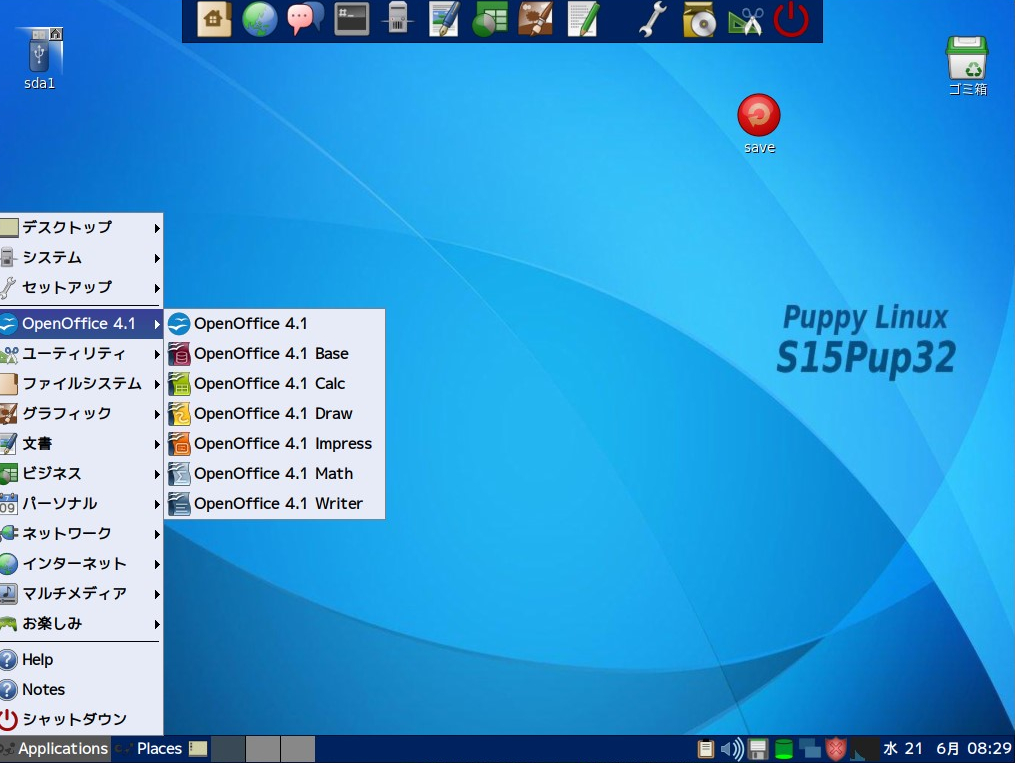
Task: Click the clipboard tray icon
Action: (x=705, y=749)
